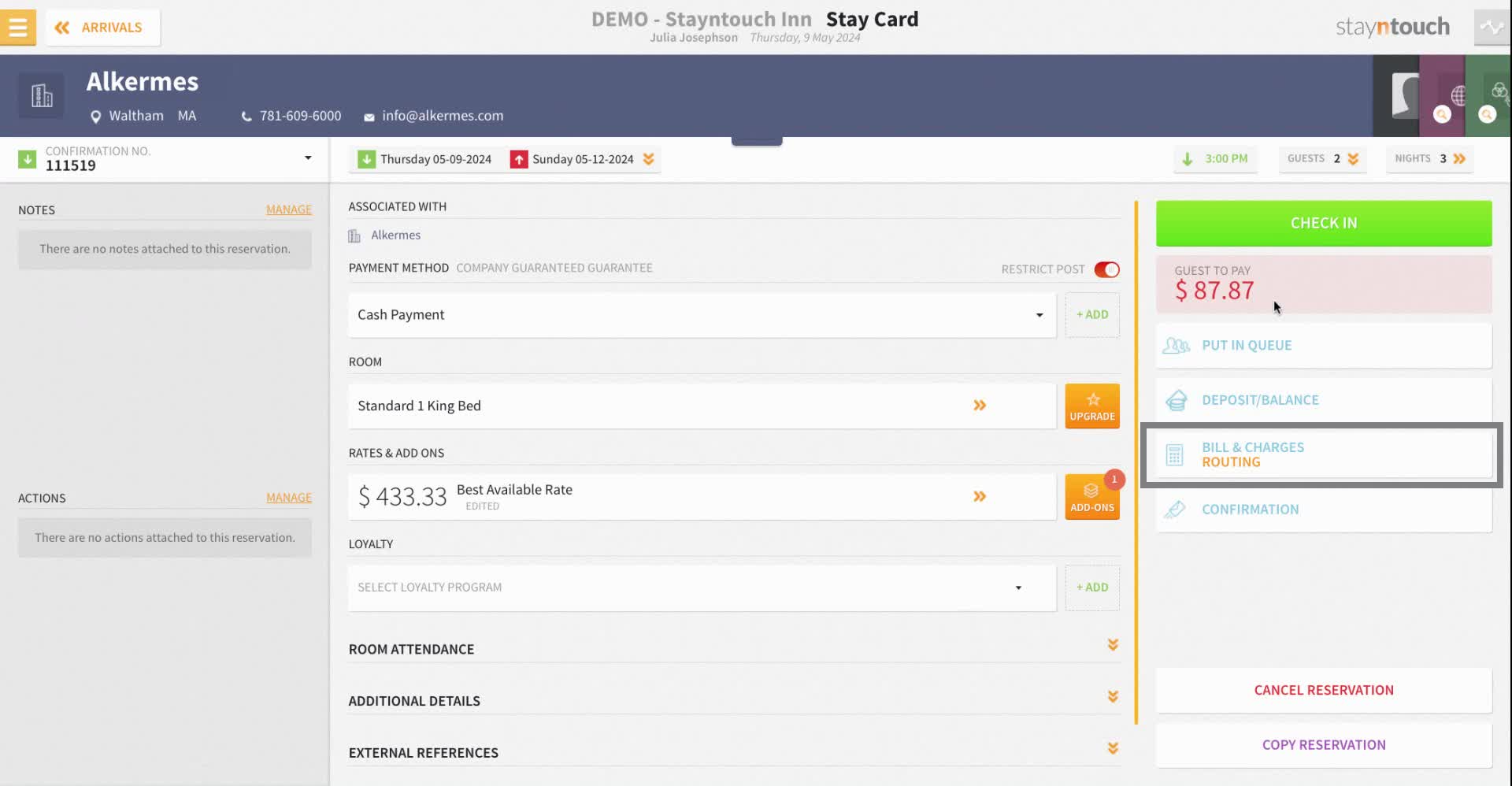
Task: Go back to Arrivals list
Action: (103, 28)
